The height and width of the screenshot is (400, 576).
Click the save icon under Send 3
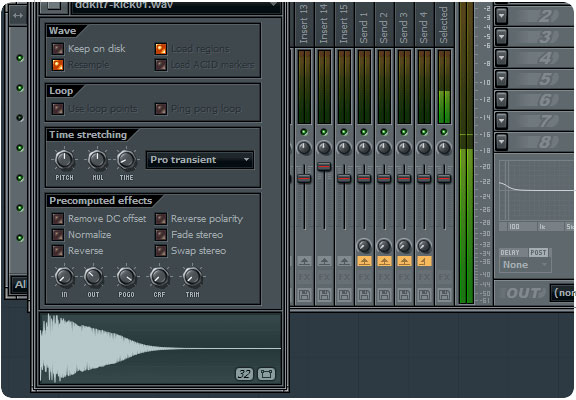click(404, 295)
